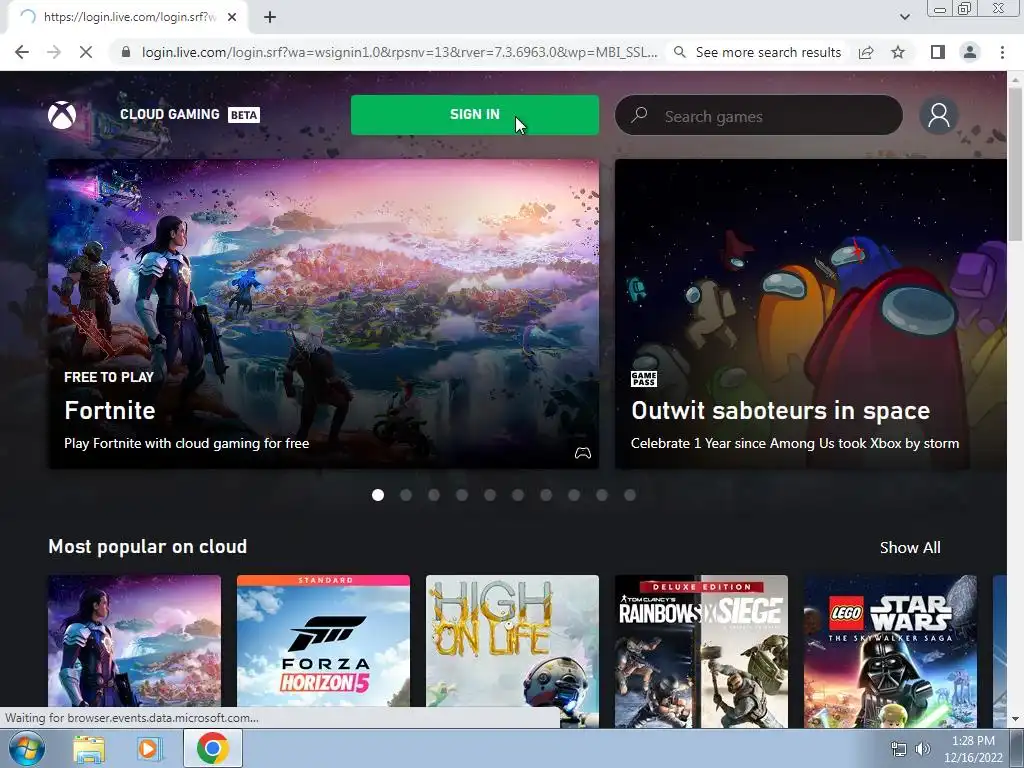Screen dimensions: 1024x768
Task: Open the Forza Horizon 5 tile
Action: (323, 651)
